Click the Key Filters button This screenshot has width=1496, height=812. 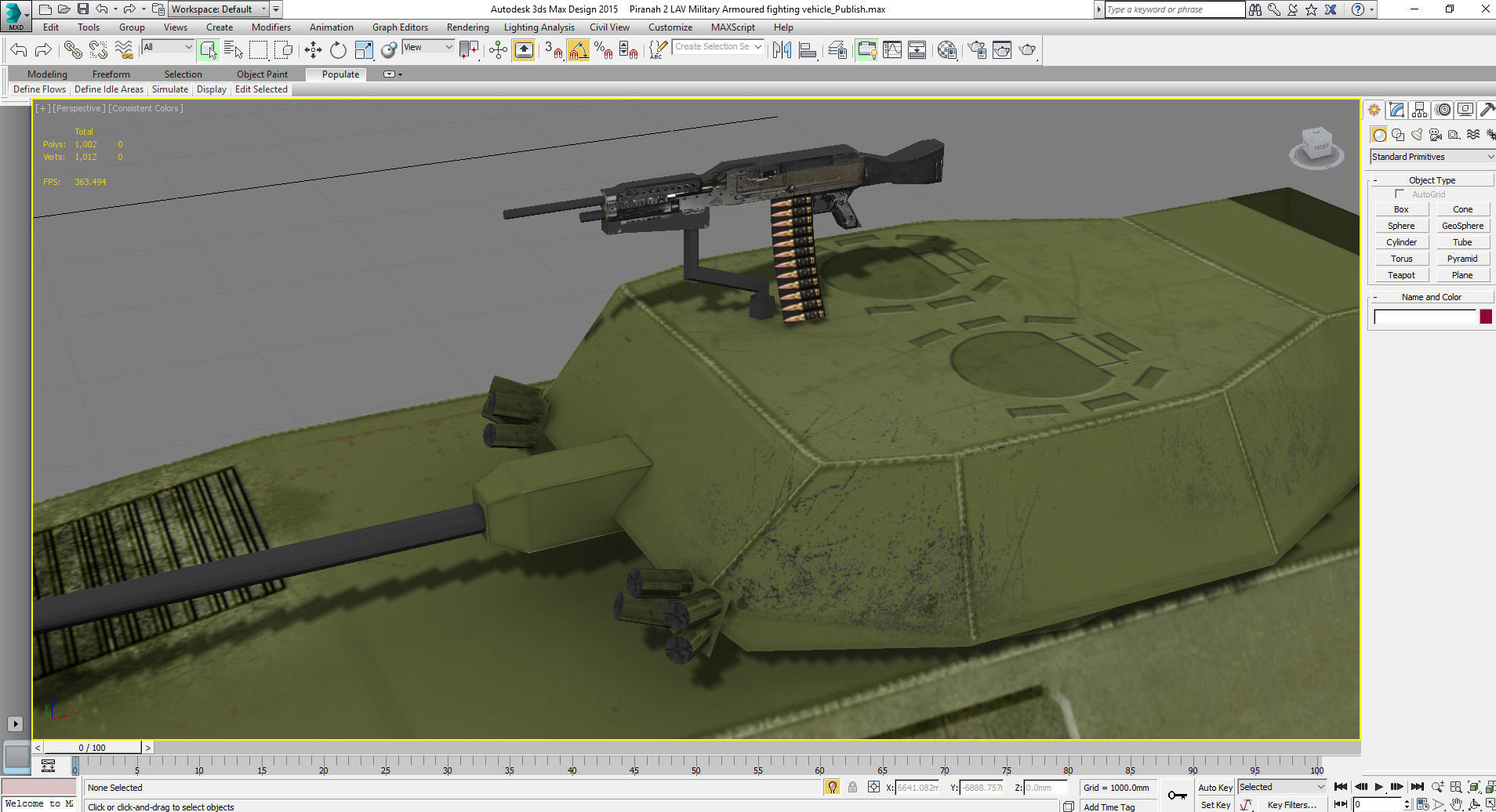point(1291,805)
